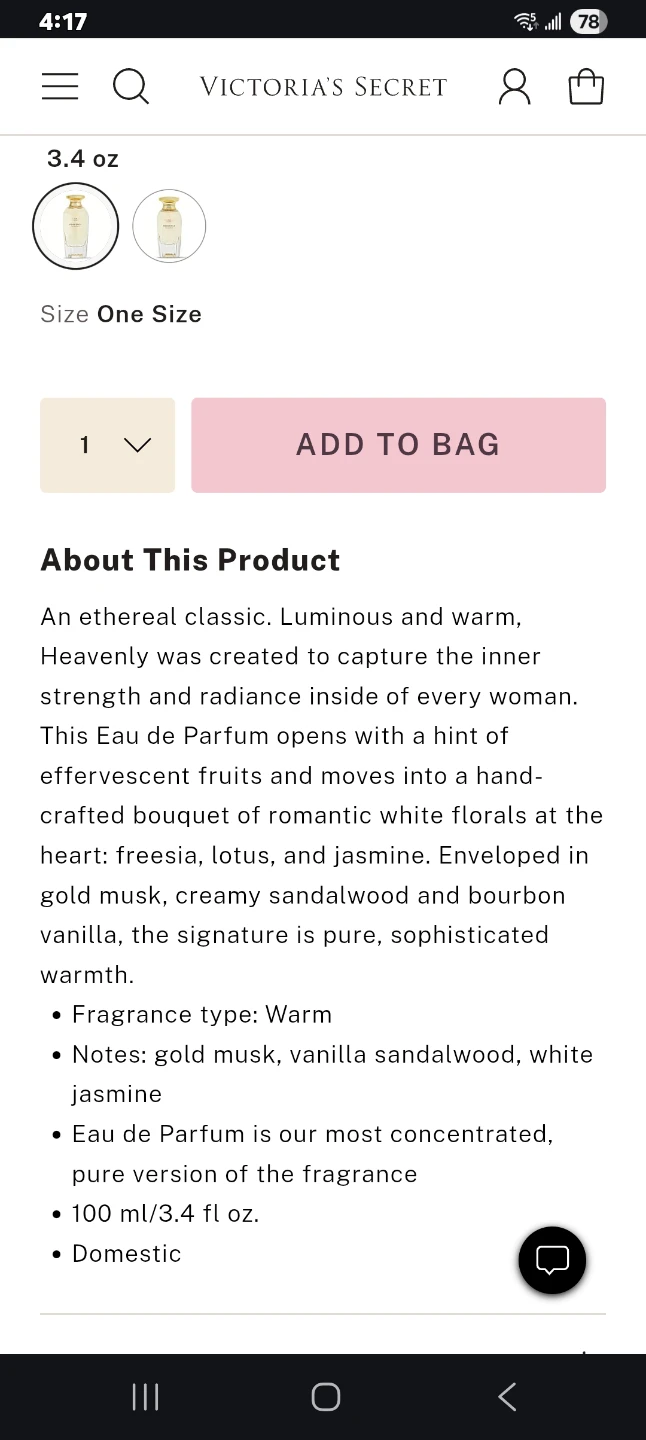Click the ADD TO BAG button

click(398, 445)
